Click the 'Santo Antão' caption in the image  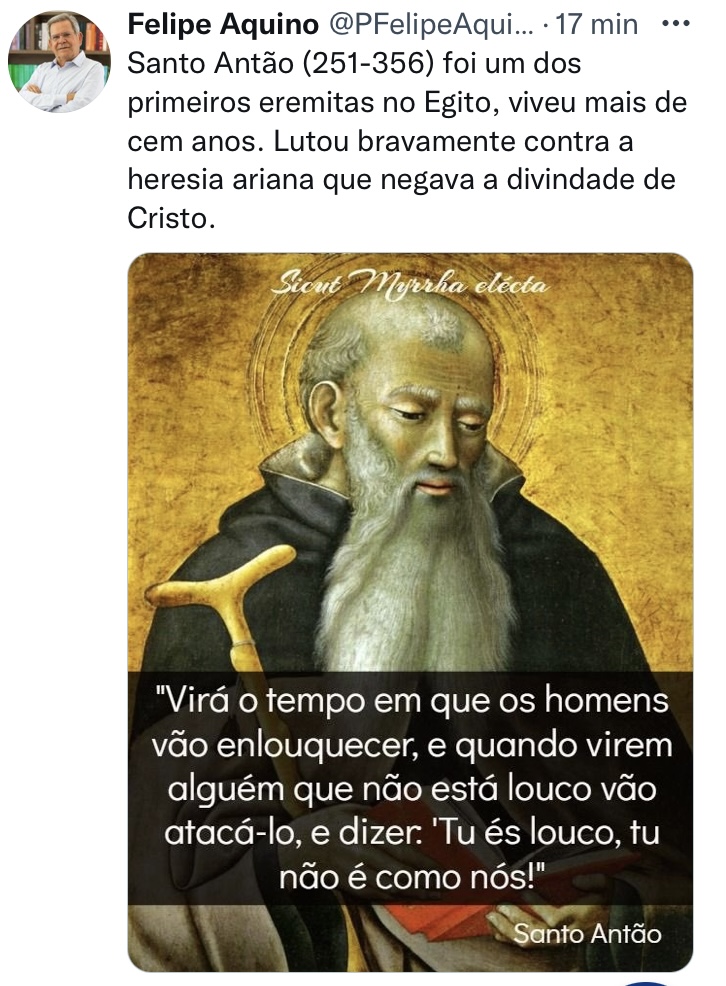coord(588,934)
